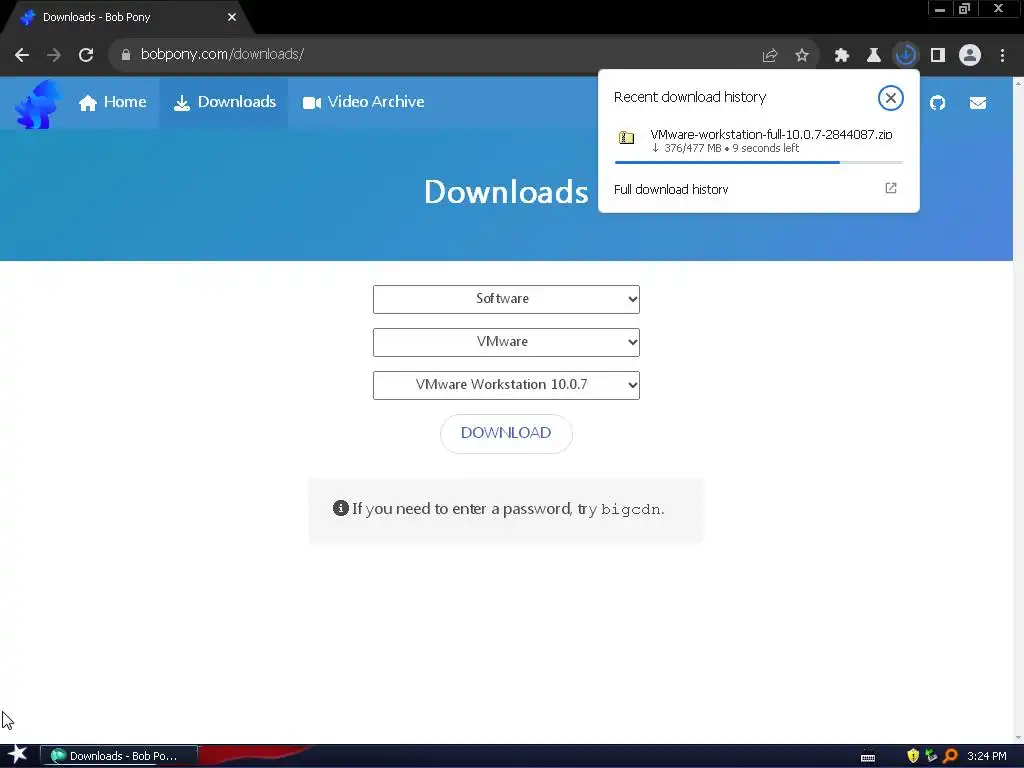Click the Chrome Labs flask icon
This screenshot has width=1024, height=768.
click(873, 55)
